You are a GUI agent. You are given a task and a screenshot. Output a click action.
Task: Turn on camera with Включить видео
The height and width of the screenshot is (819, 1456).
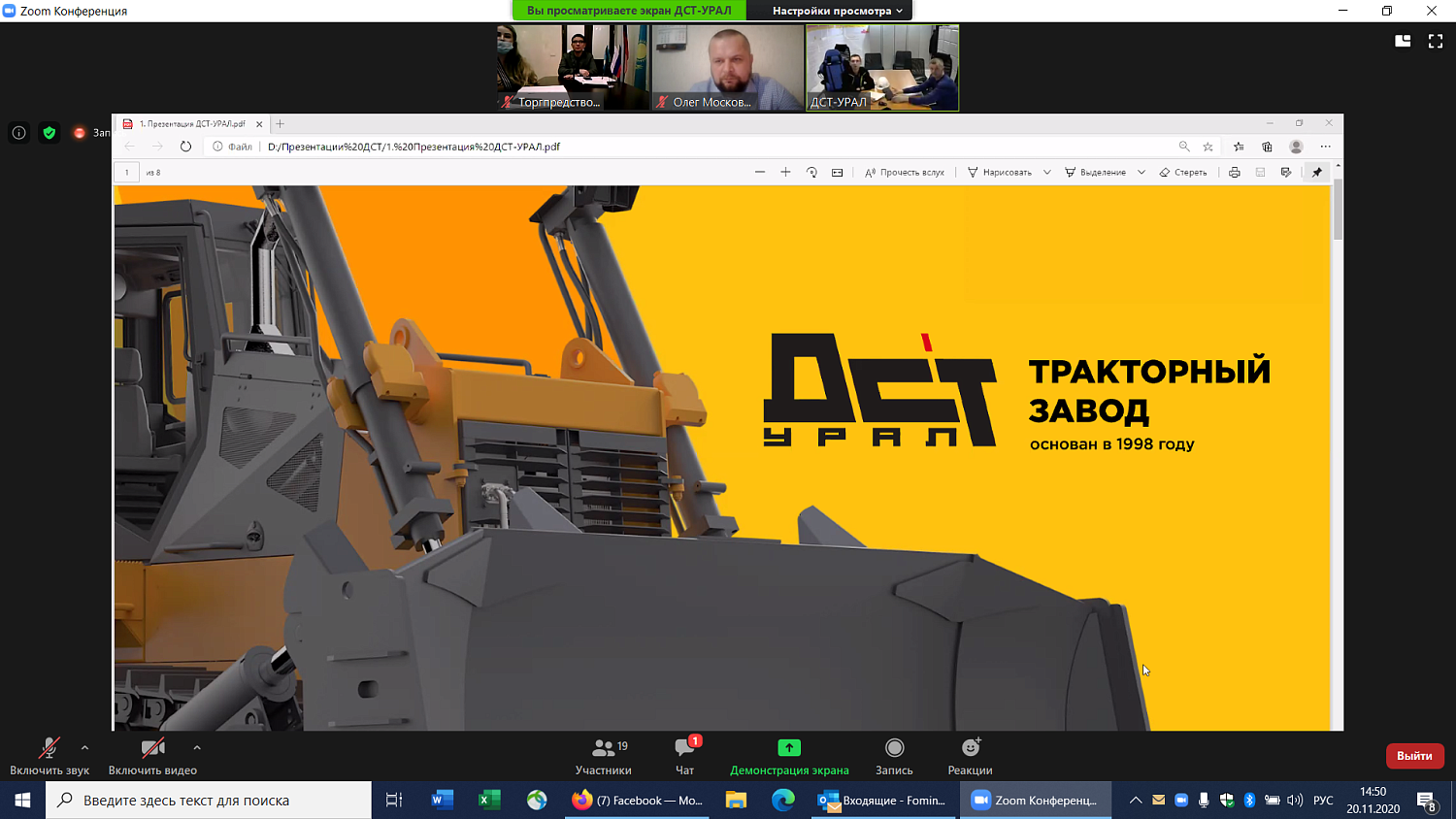point(152,756)
